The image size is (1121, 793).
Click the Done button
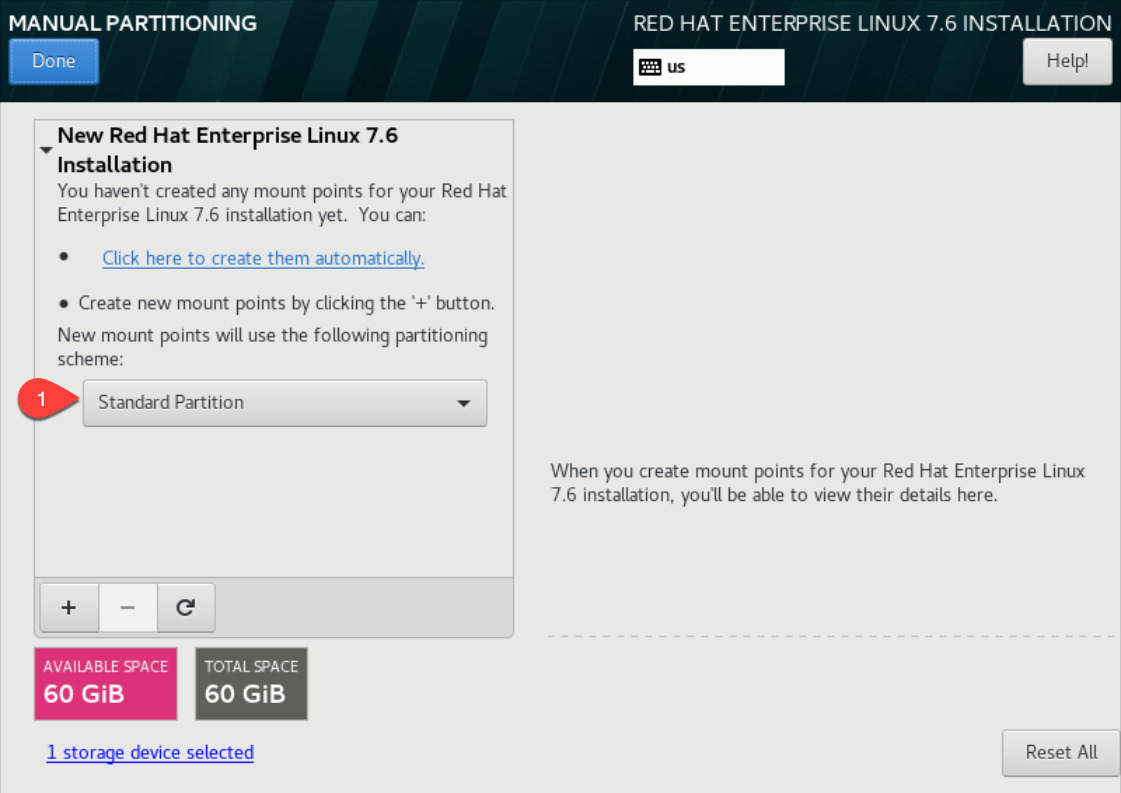pyautogui.click(x=54, y=61)
